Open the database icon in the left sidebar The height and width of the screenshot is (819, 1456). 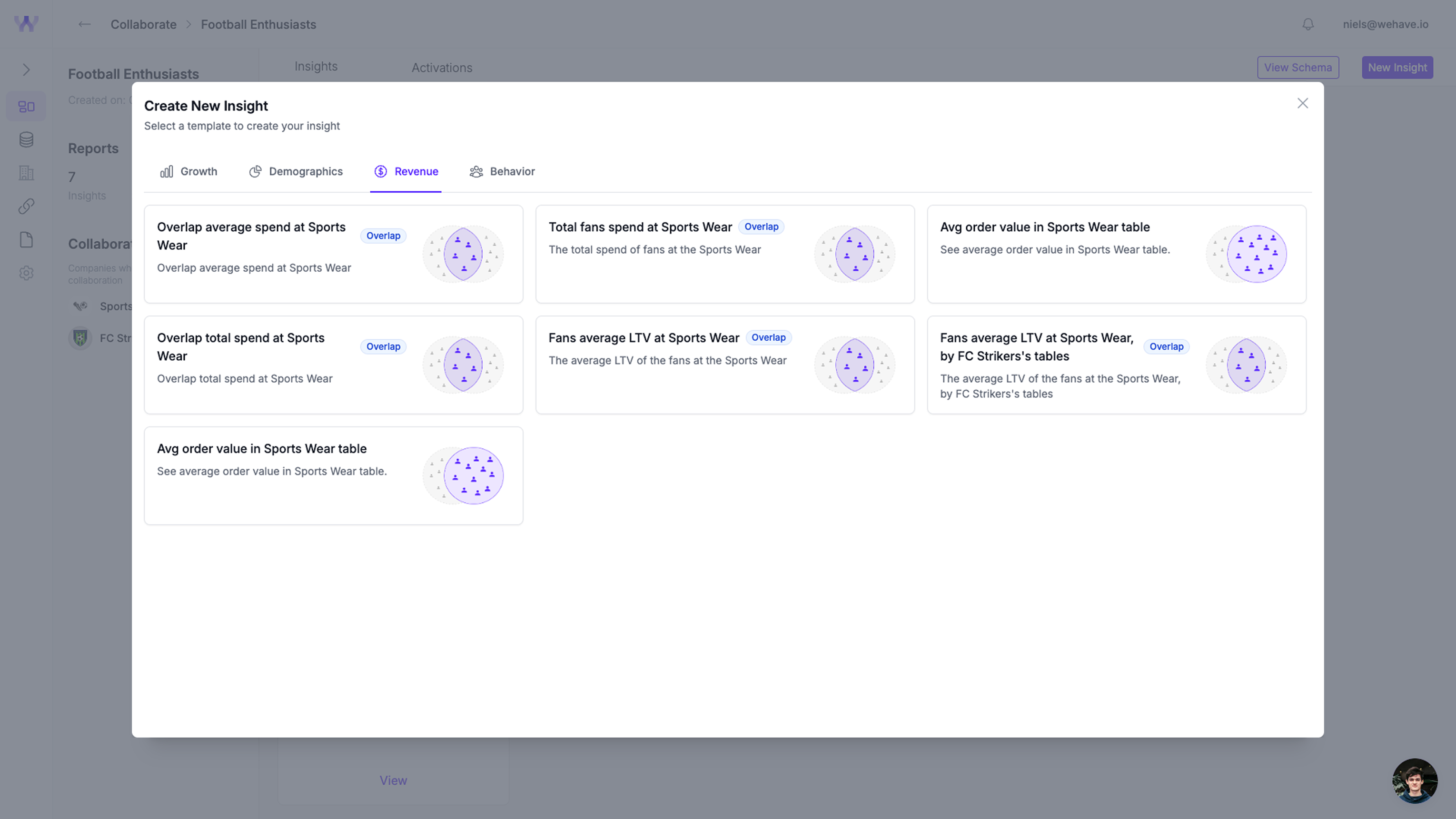26,139
